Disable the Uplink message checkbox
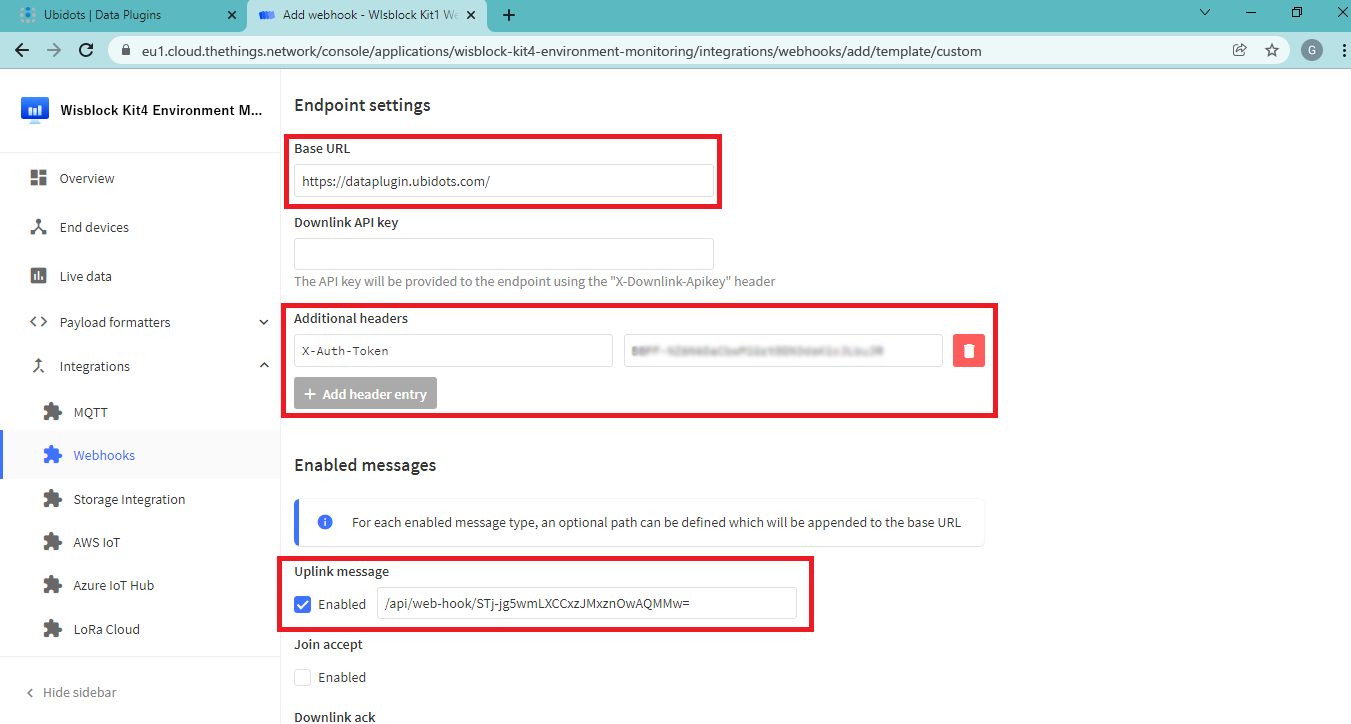The height and width of the screenshot is (724, 1351). click(303, 604)
